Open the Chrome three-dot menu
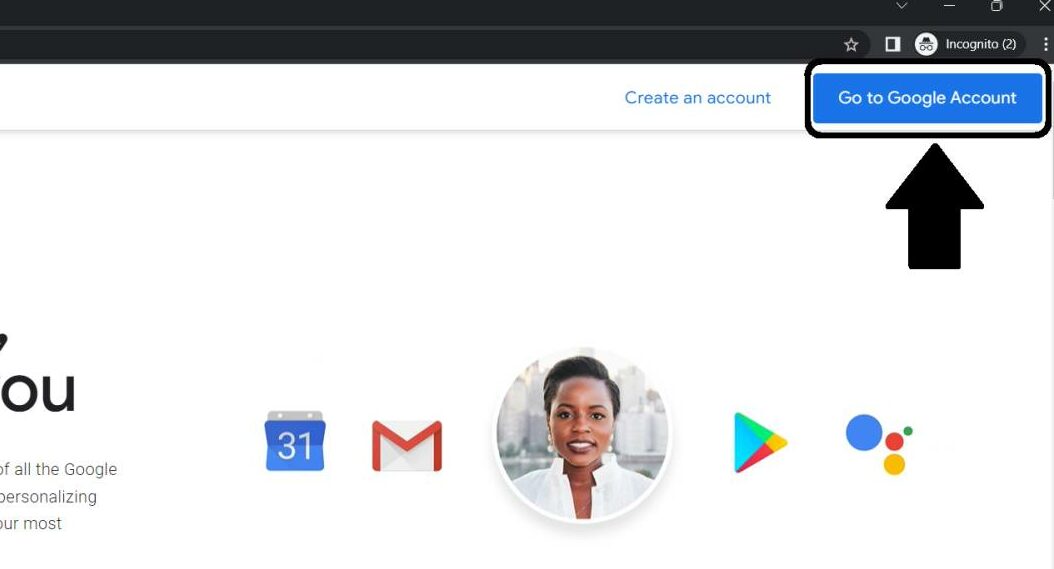Screen dimensions: 1054x569 (1045, 44)
